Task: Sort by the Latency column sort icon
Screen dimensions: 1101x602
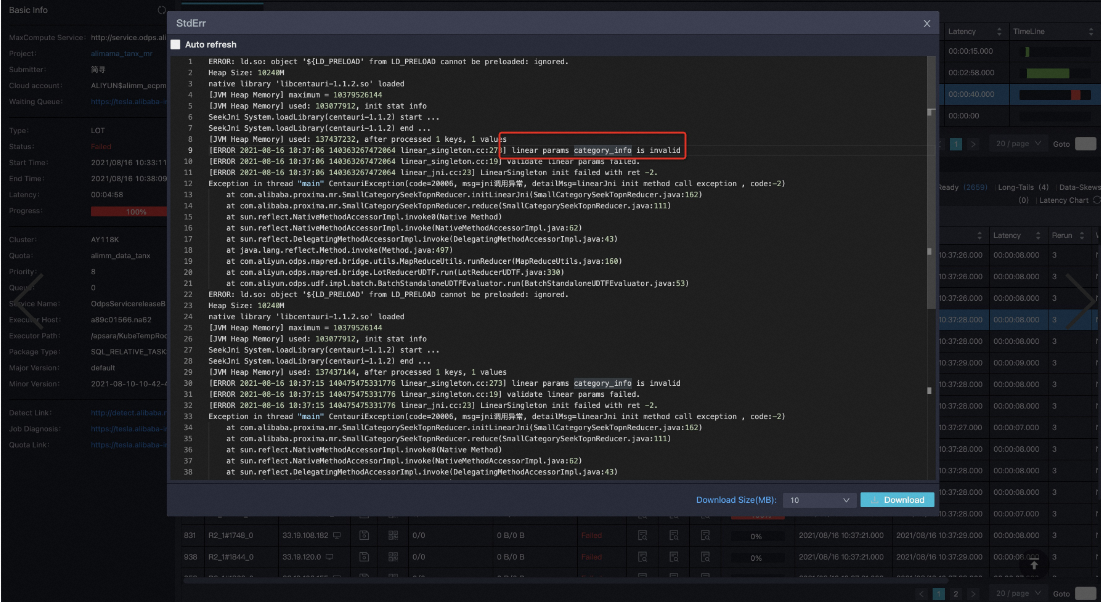Action: (x=998, y=32)
